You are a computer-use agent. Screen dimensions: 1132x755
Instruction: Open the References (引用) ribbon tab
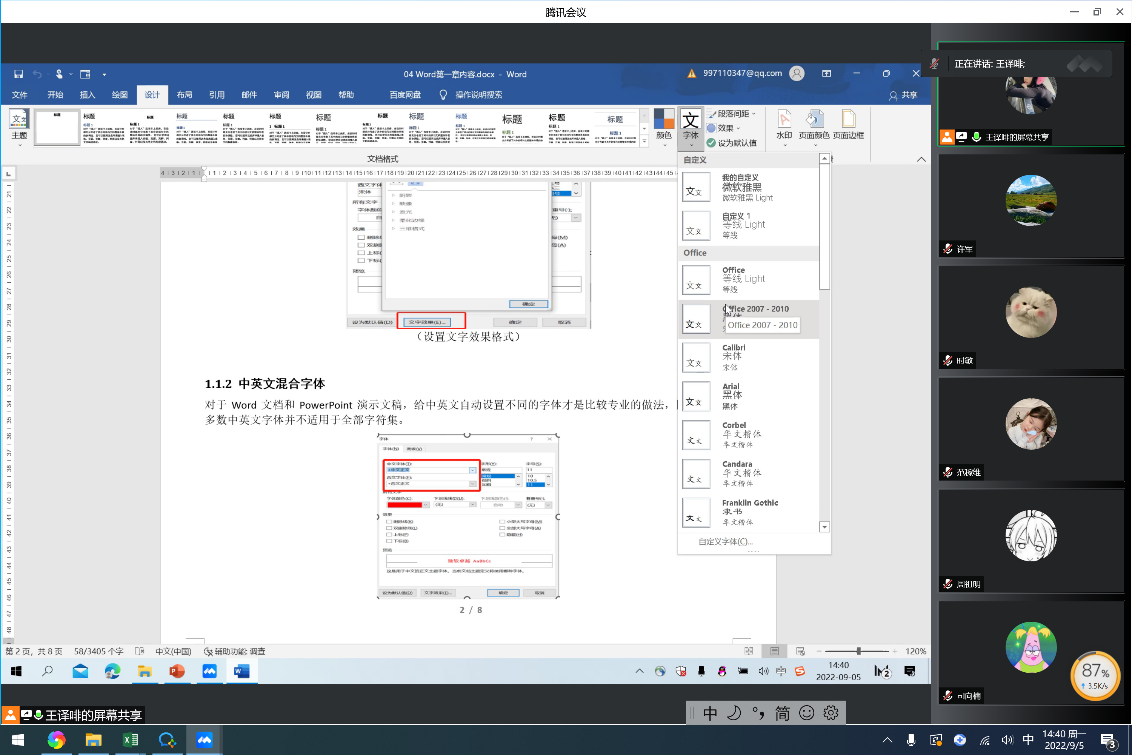click(216, 95)
